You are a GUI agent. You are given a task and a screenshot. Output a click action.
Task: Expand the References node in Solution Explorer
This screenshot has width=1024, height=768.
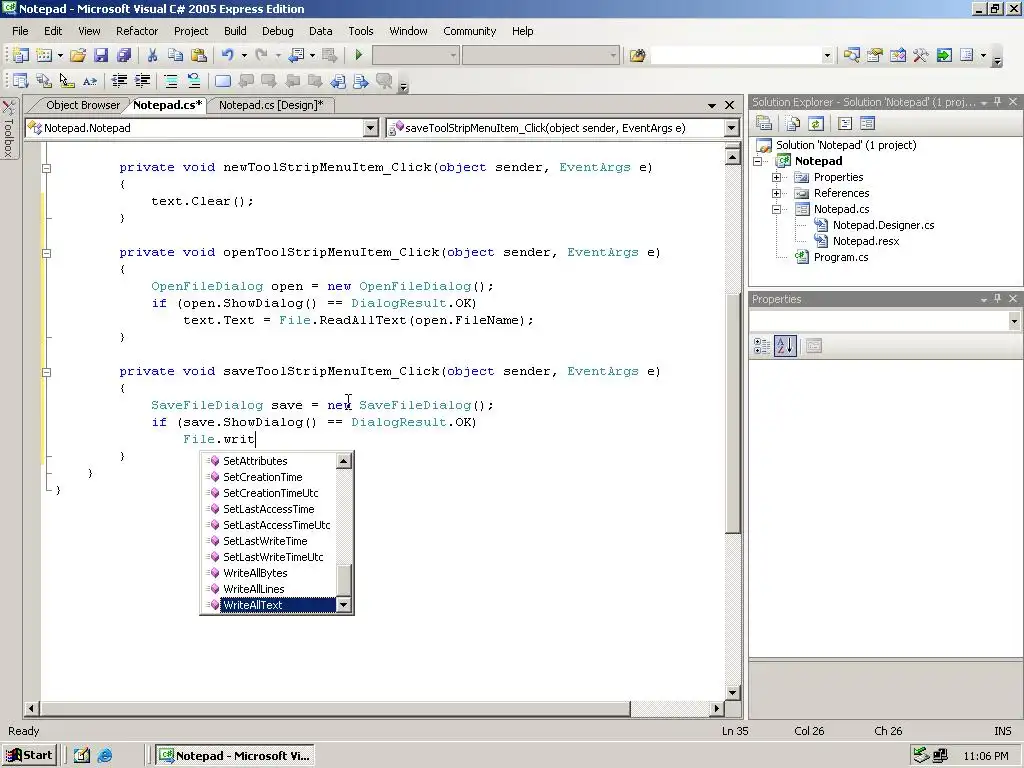pyautogui.click(x=776, y=193)
